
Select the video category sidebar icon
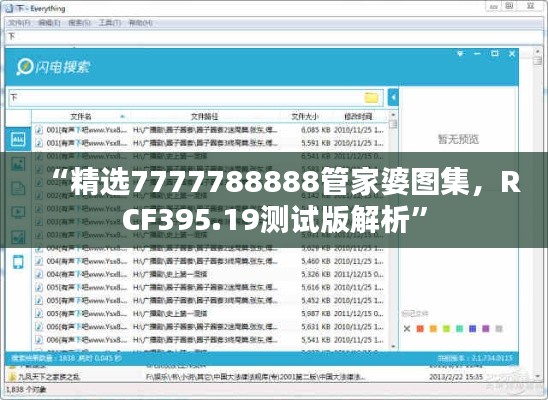[x=18, y=212]
